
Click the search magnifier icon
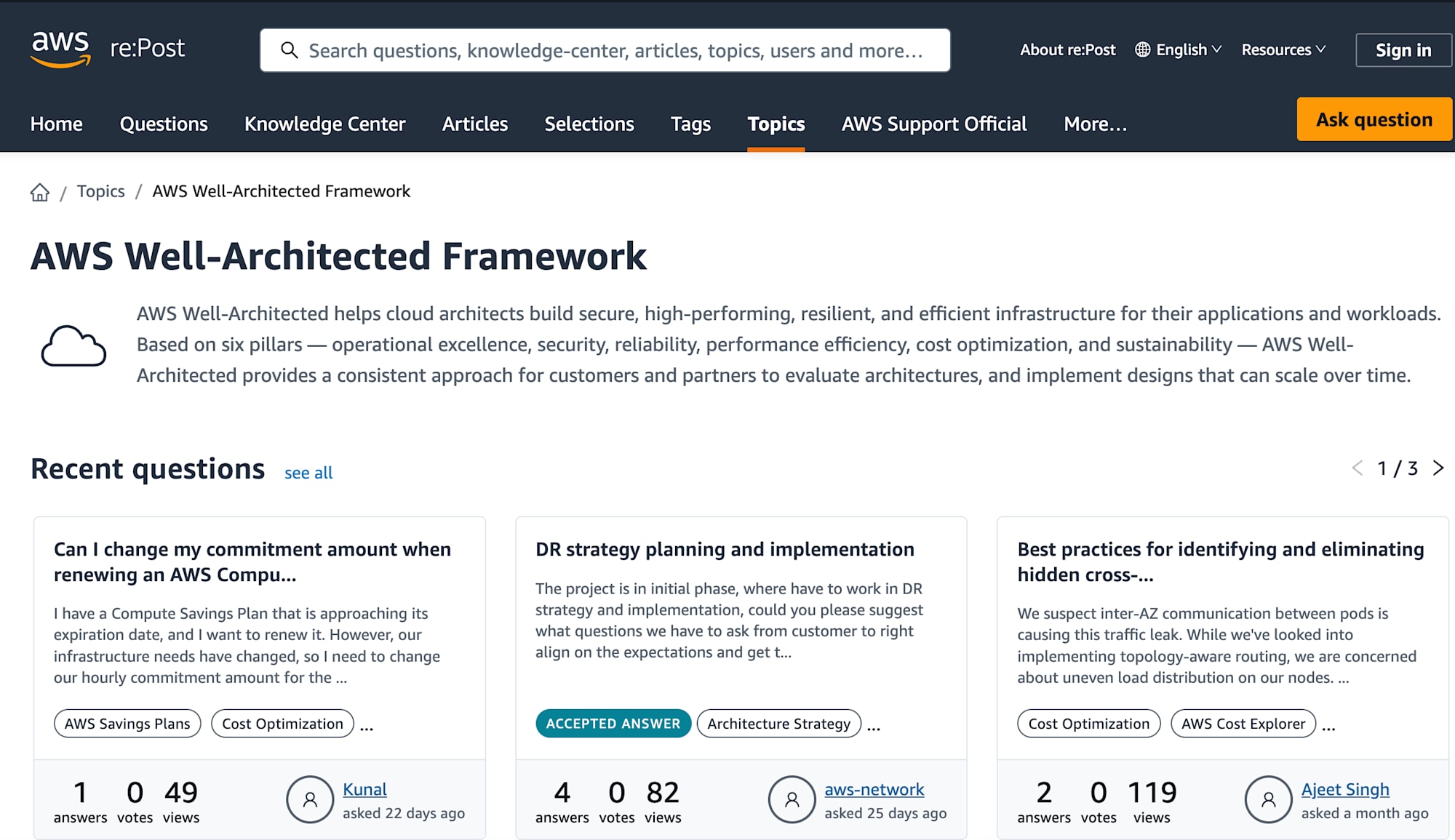[x=290, y=50]
